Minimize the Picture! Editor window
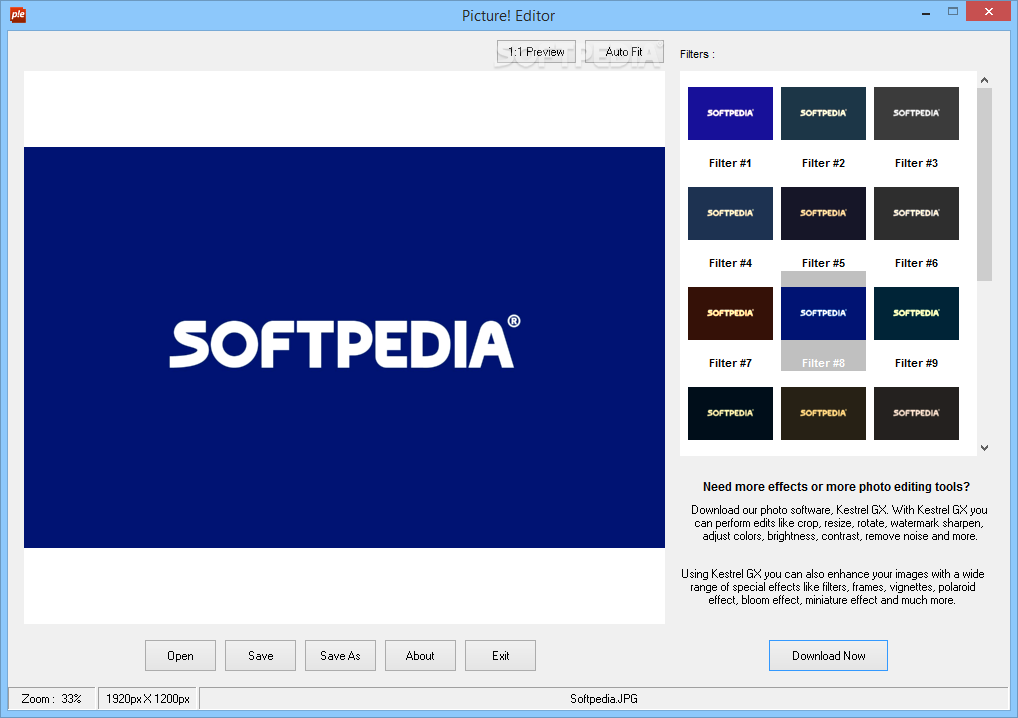The width and height of the screenshot is (1018, 718). [x=926, y=13]
